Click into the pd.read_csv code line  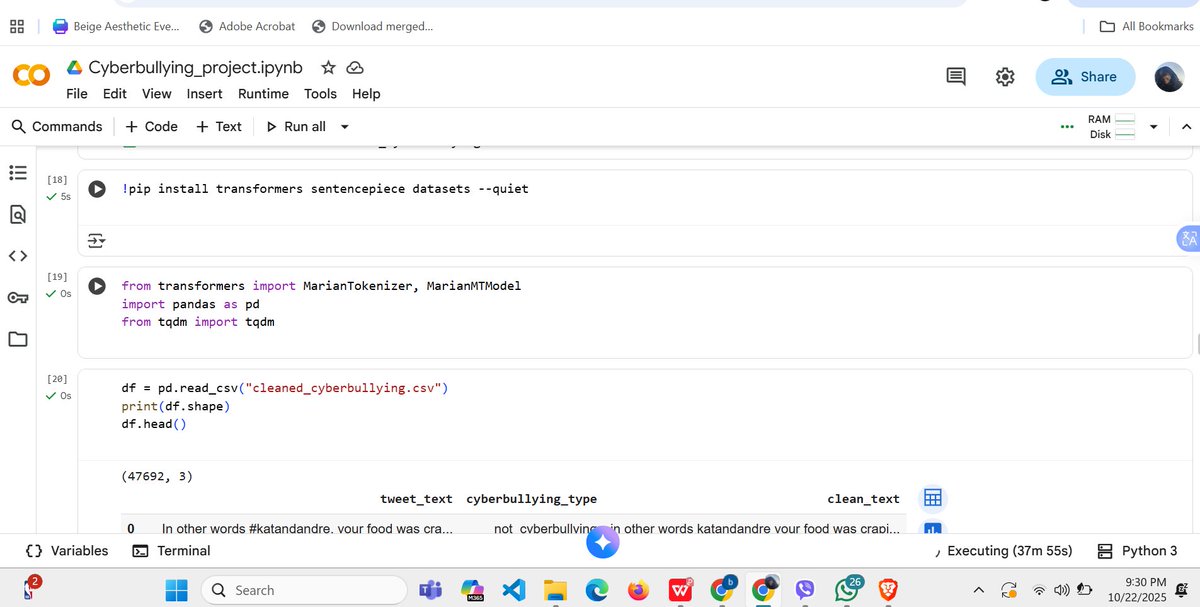[285, 388]
